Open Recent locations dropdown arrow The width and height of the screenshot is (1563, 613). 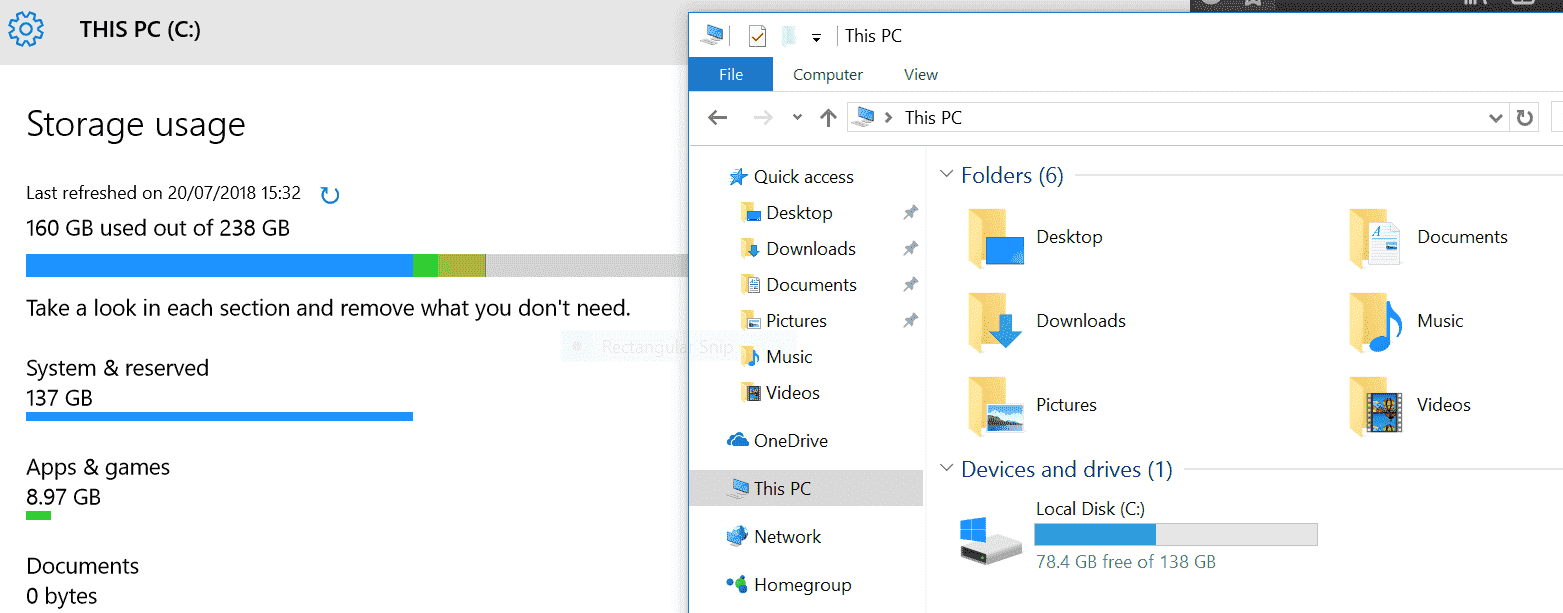pos(797,118)
